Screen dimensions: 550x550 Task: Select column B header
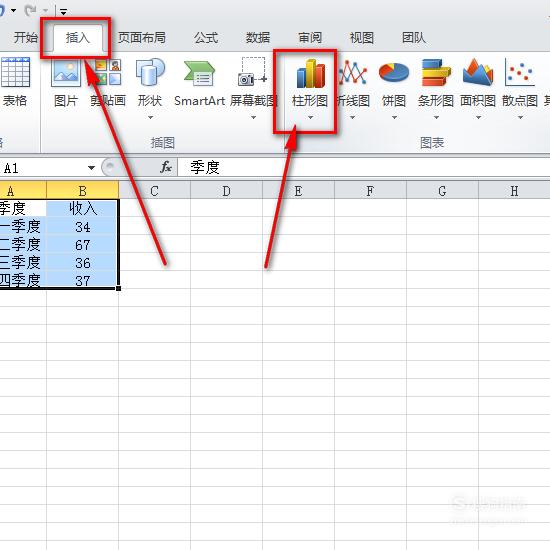coord(82,190)
